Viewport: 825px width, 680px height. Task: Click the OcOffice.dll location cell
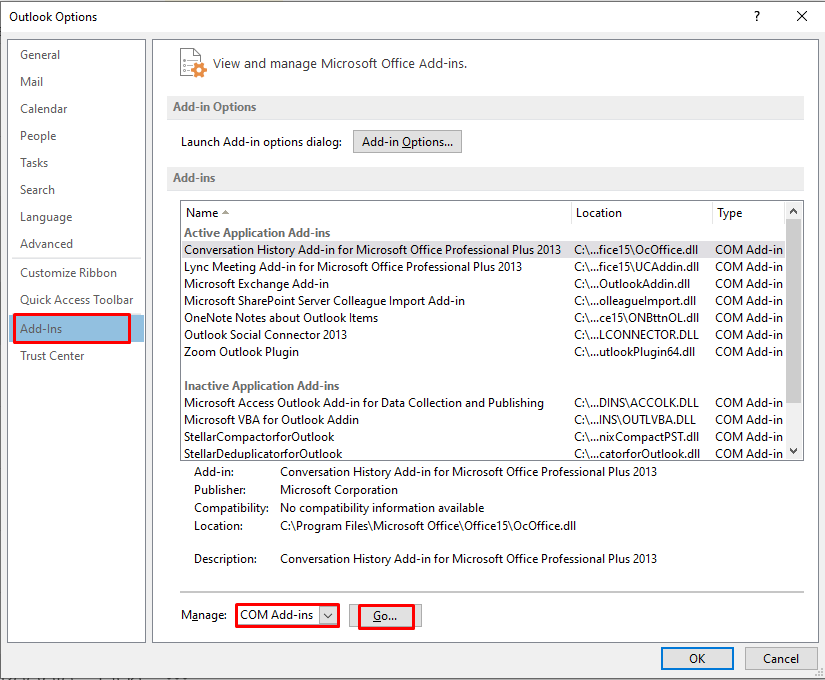point(636,250)
